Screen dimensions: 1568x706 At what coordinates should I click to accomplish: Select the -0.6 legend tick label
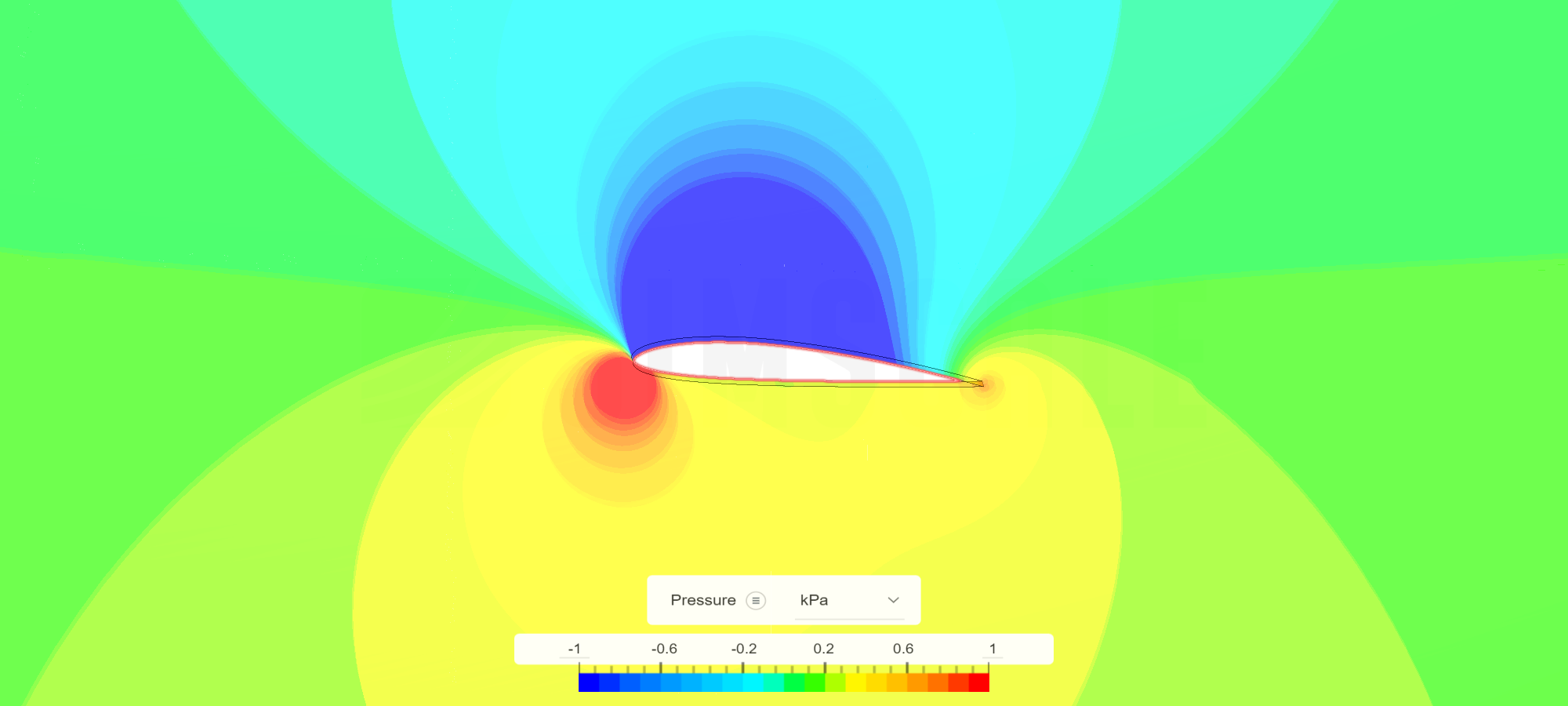pyautogui.click(x=664, y=649)
